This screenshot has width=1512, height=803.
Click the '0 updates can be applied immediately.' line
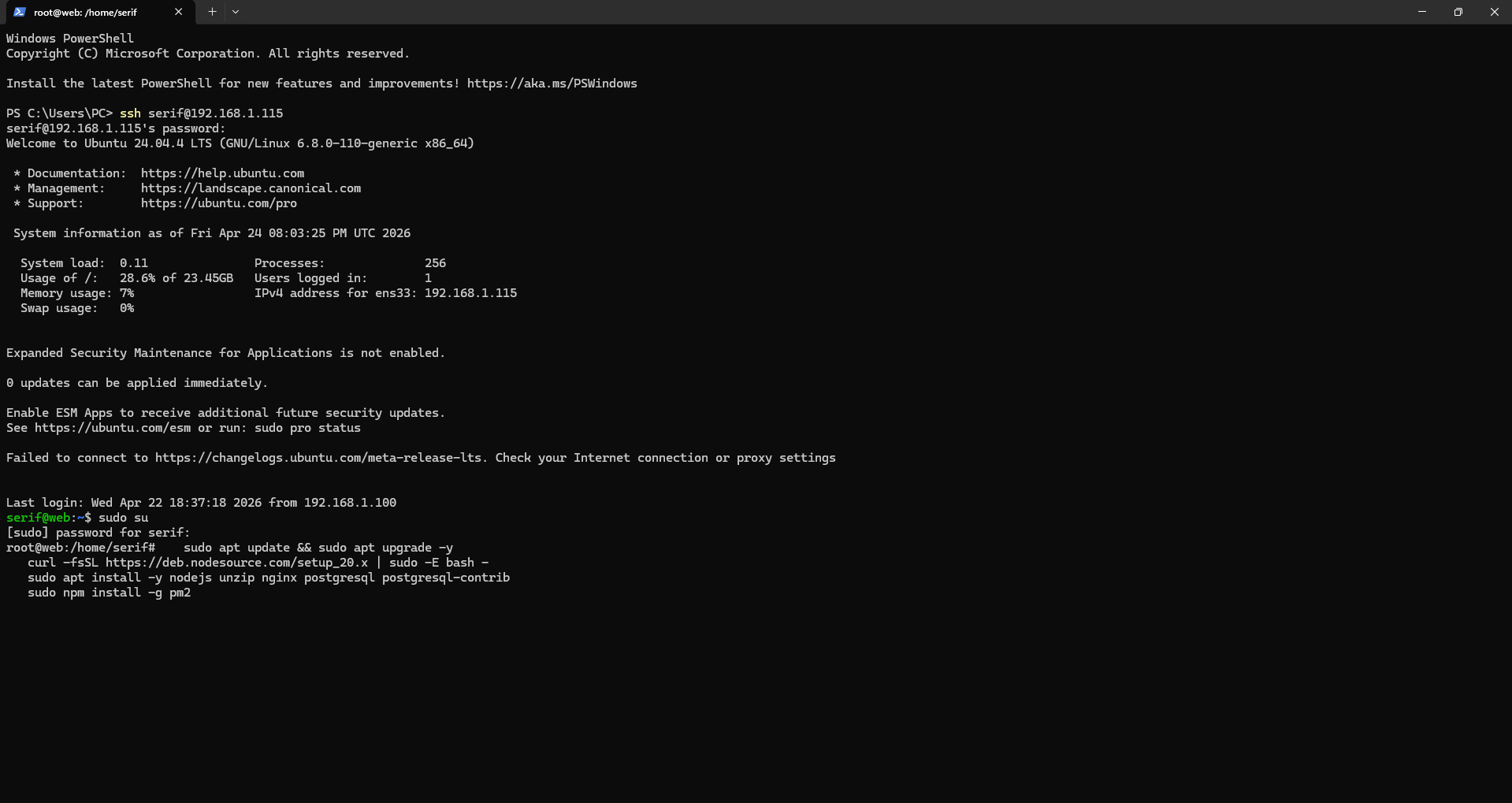point(137,383)
